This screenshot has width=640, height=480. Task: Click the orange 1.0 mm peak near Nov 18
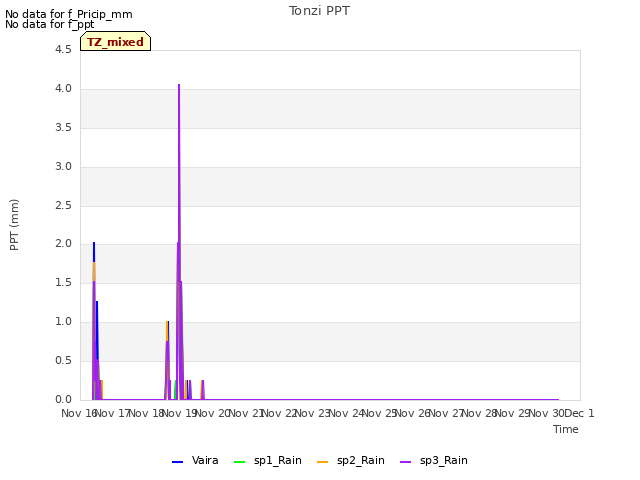167,324
